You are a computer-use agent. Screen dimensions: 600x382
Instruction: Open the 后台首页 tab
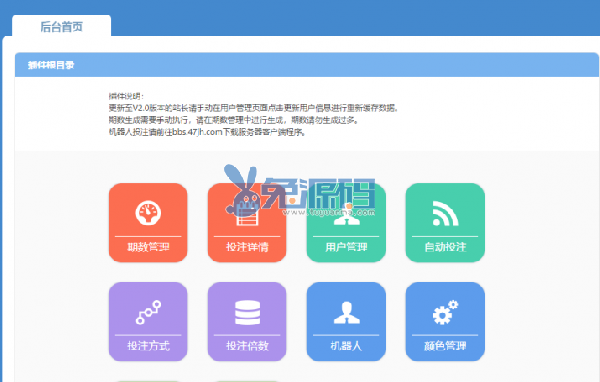tap(62, 26)
